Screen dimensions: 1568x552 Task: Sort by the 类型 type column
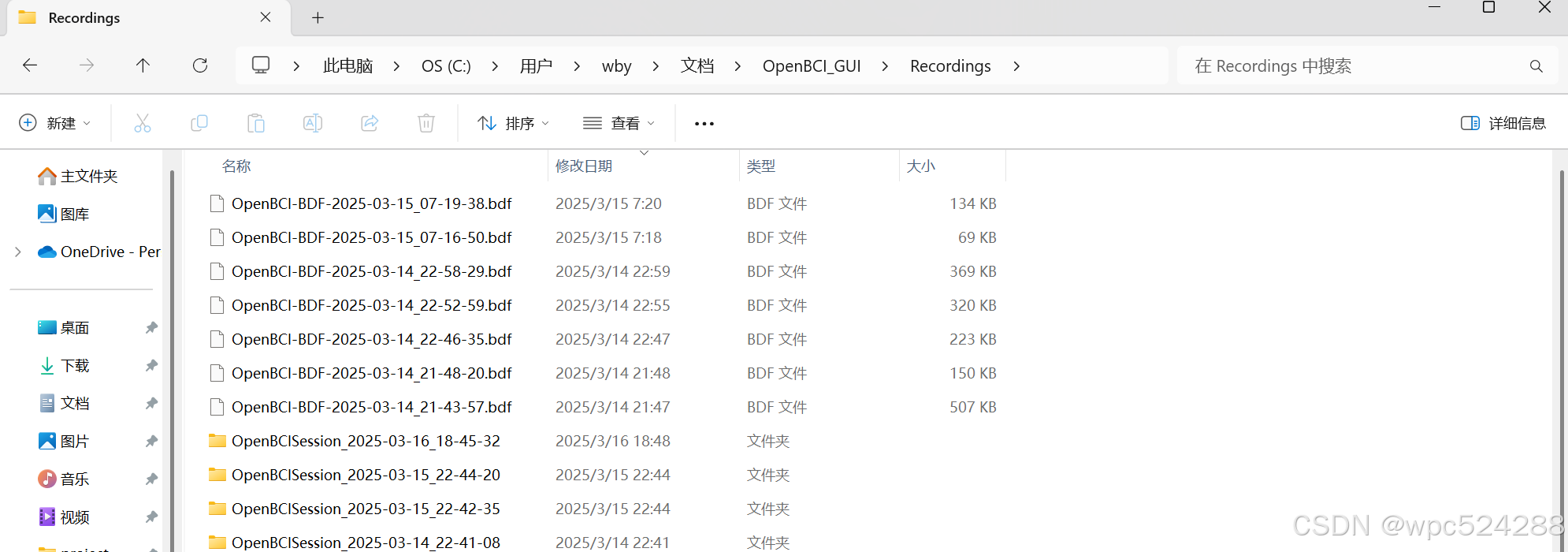point(761,166)
